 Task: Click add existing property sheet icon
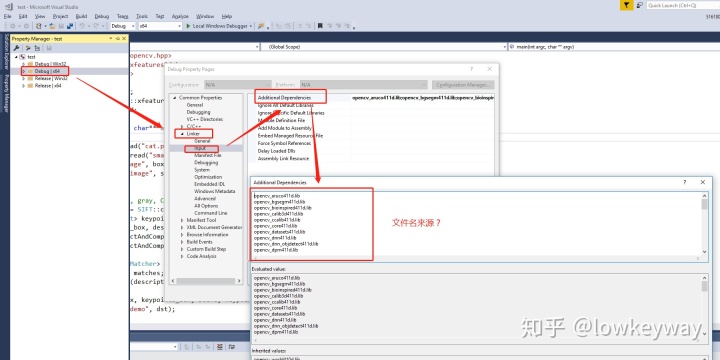pyautogui.click(x=37, y=48)
